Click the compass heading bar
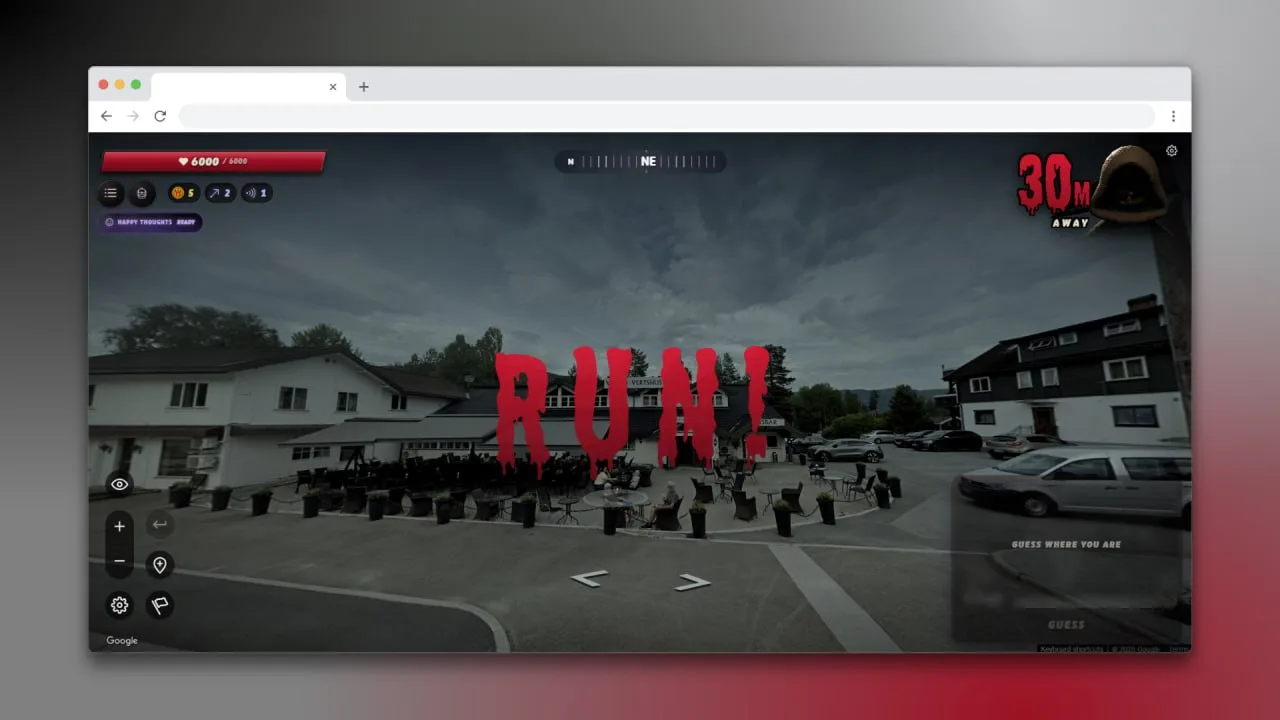 coord(641,161)
